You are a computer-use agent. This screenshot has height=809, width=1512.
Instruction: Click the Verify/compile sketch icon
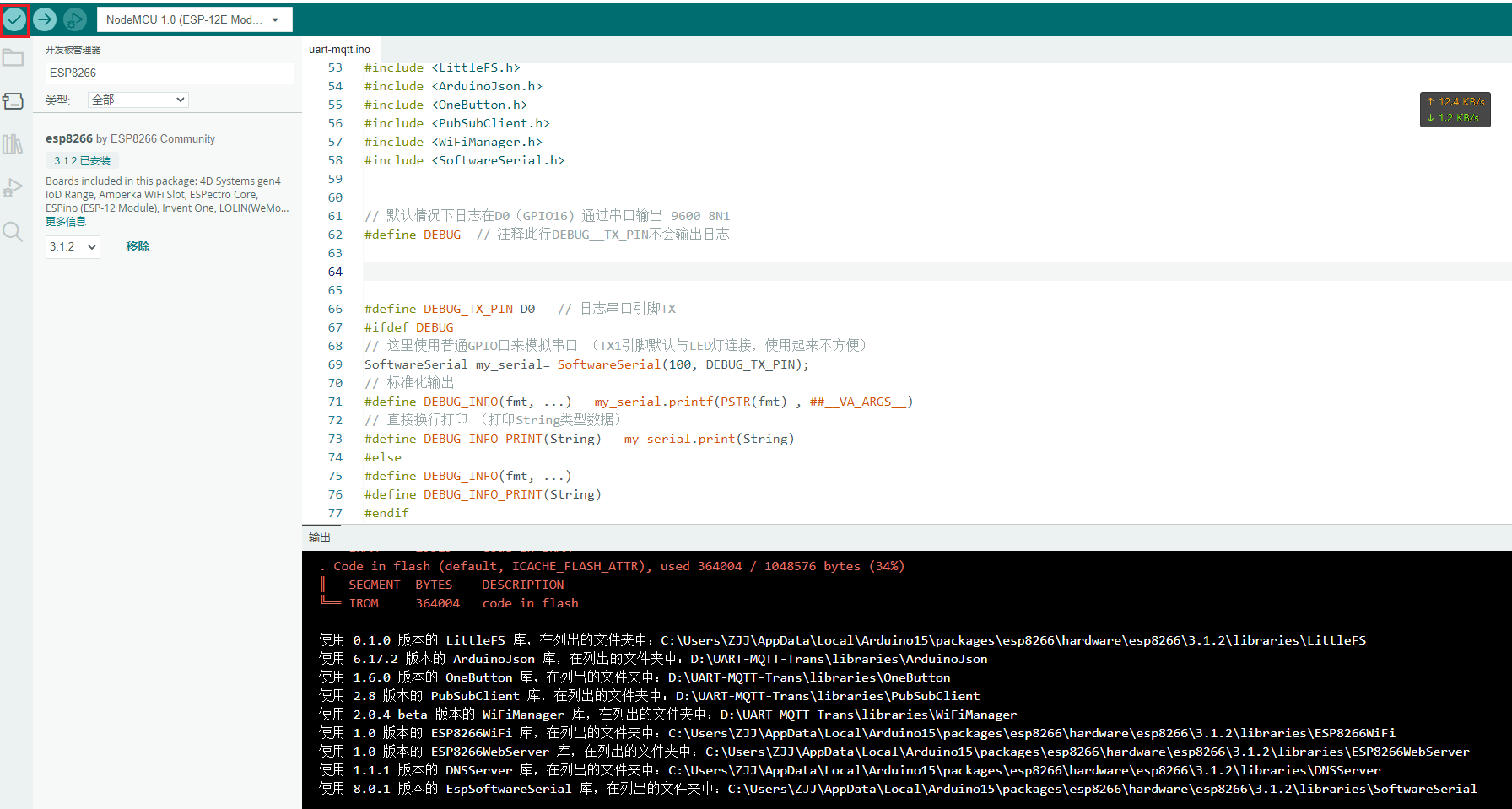tap(14, 19)
